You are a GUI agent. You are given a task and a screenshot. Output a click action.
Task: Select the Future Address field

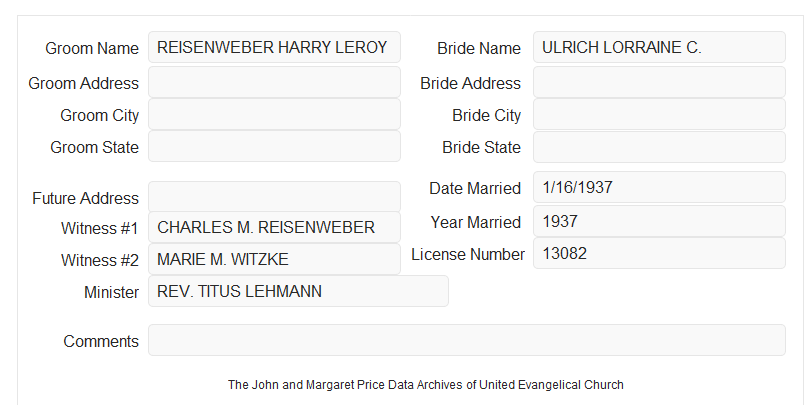274,197
